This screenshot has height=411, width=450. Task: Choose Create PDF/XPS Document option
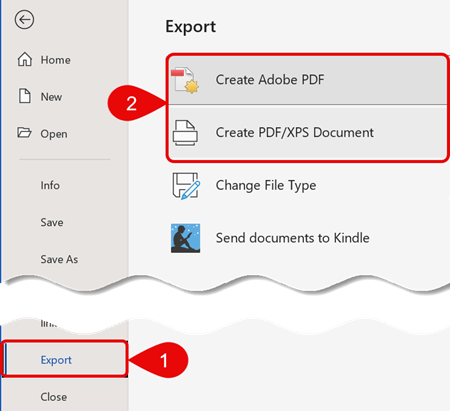pyautogui.click(x=308, y=133)
